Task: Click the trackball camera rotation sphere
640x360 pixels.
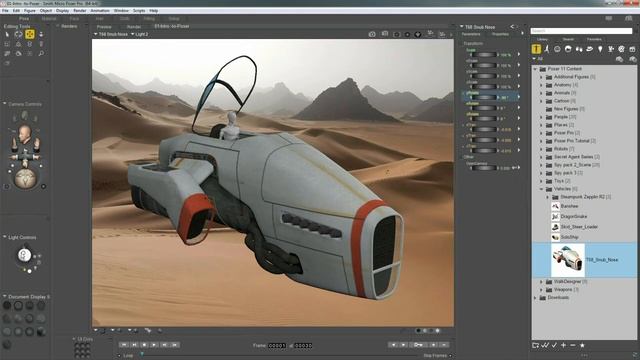Action: [x=25, y=178]
